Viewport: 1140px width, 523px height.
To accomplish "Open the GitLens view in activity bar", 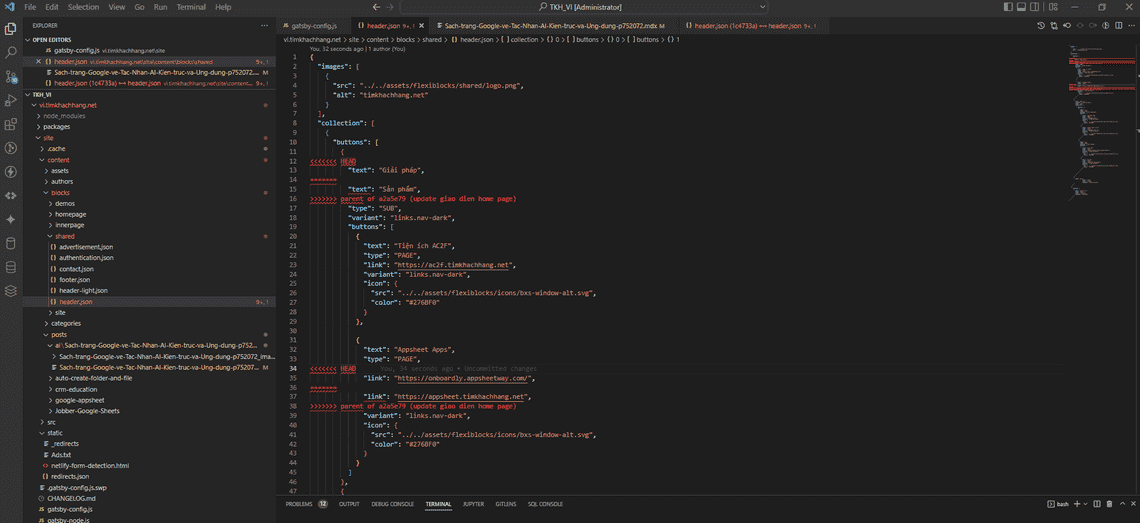I will pos(11,148).
